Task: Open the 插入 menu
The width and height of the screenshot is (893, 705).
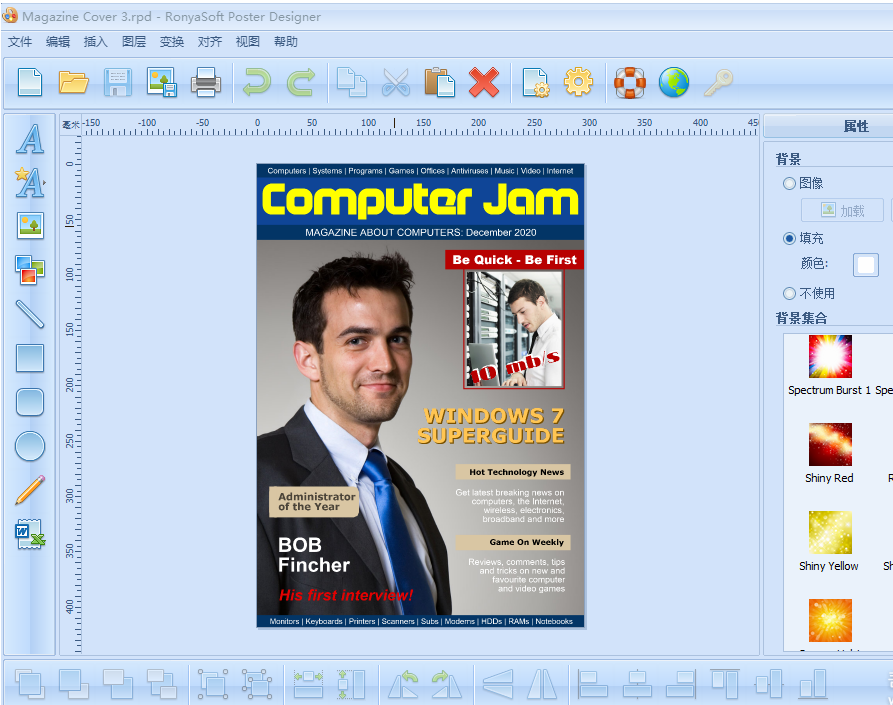Action: click(96, 42)
